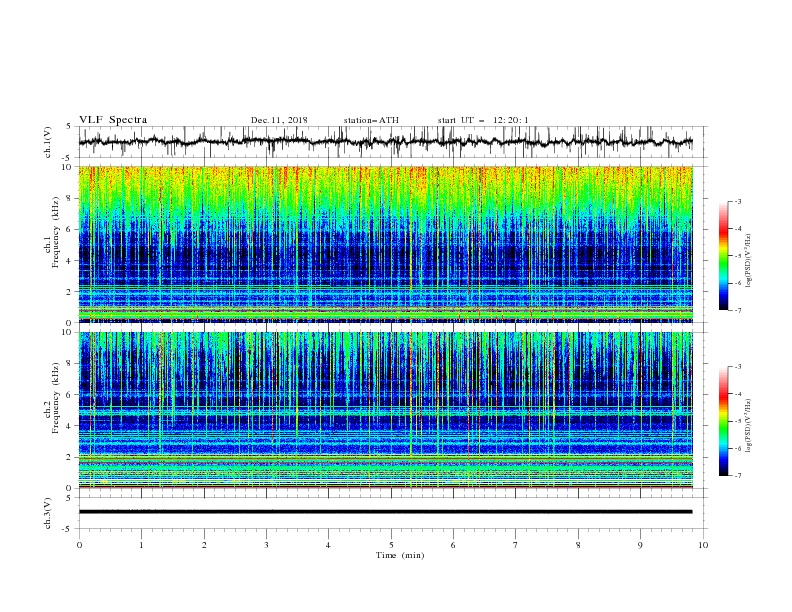Click time axis tick label "4"
The image size is (792, 612).
328,545
